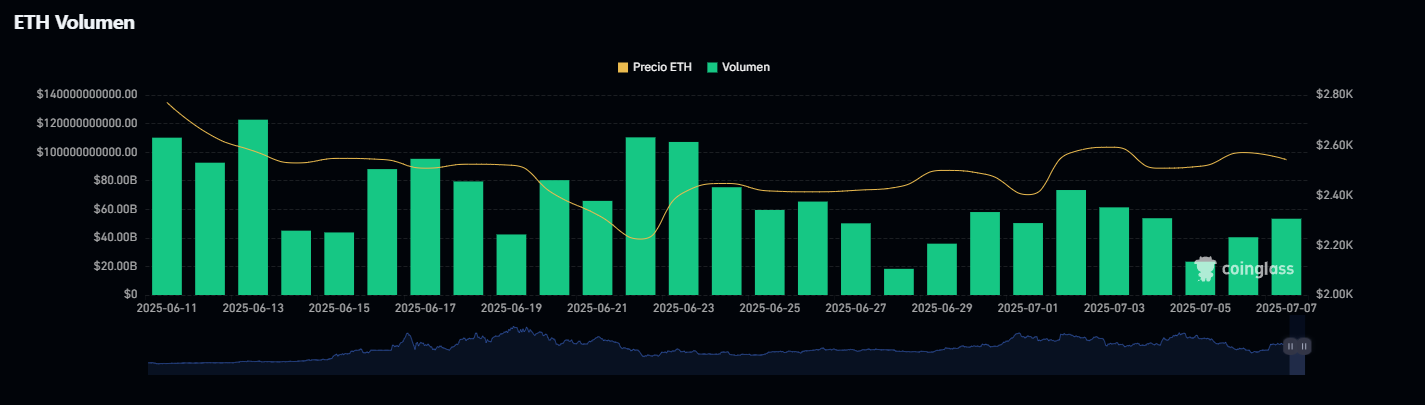The image size is (1425, 405).
Task: Select the shortest volume bar on 2025-06-28
Action: click(899, 282)
